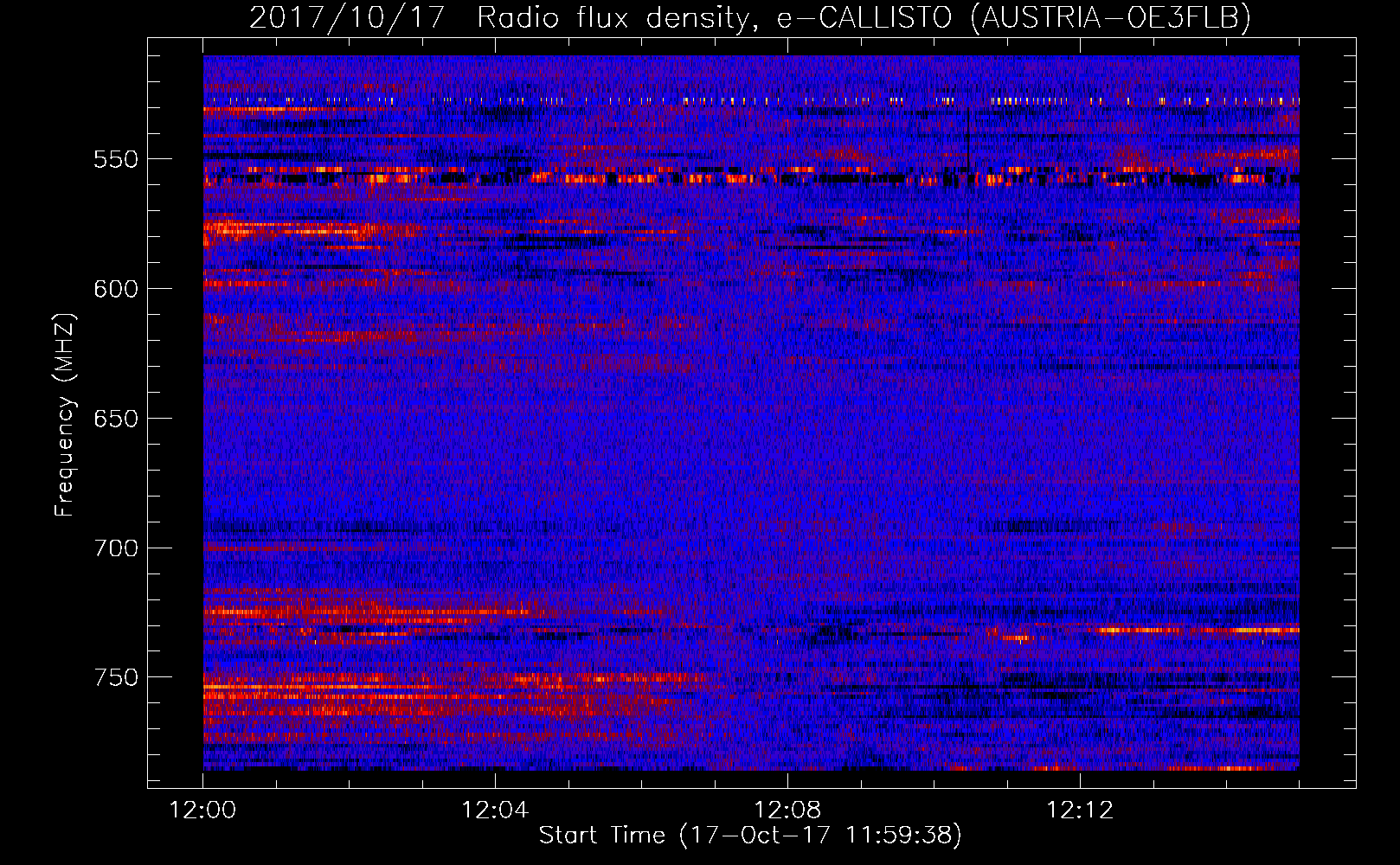Click the '650' frequency tick label
The width and height of the screenshot is (1400, 865).
(x=116, y=419)
